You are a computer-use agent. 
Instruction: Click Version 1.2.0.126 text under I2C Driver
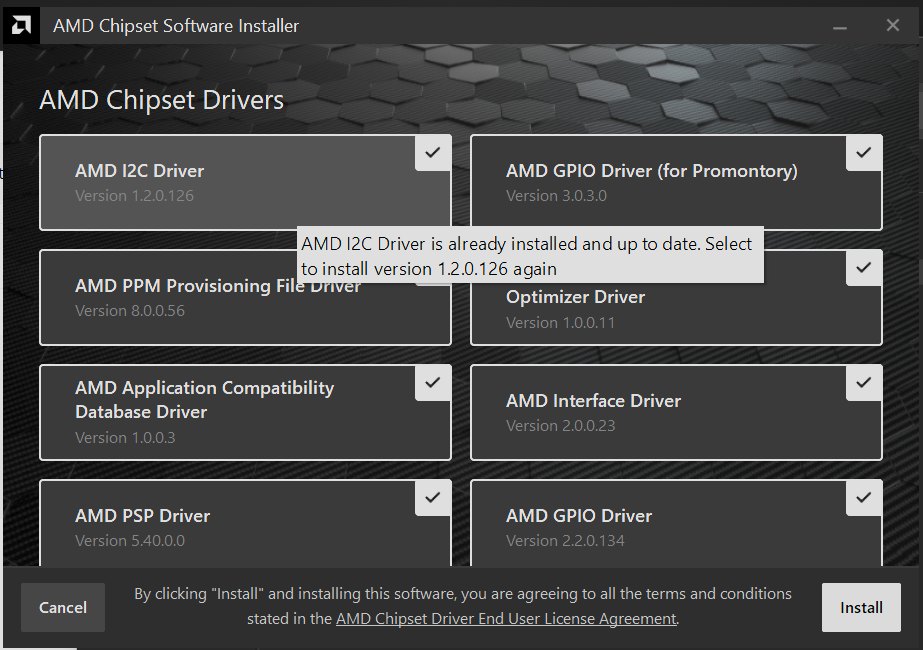click(134, 195)
